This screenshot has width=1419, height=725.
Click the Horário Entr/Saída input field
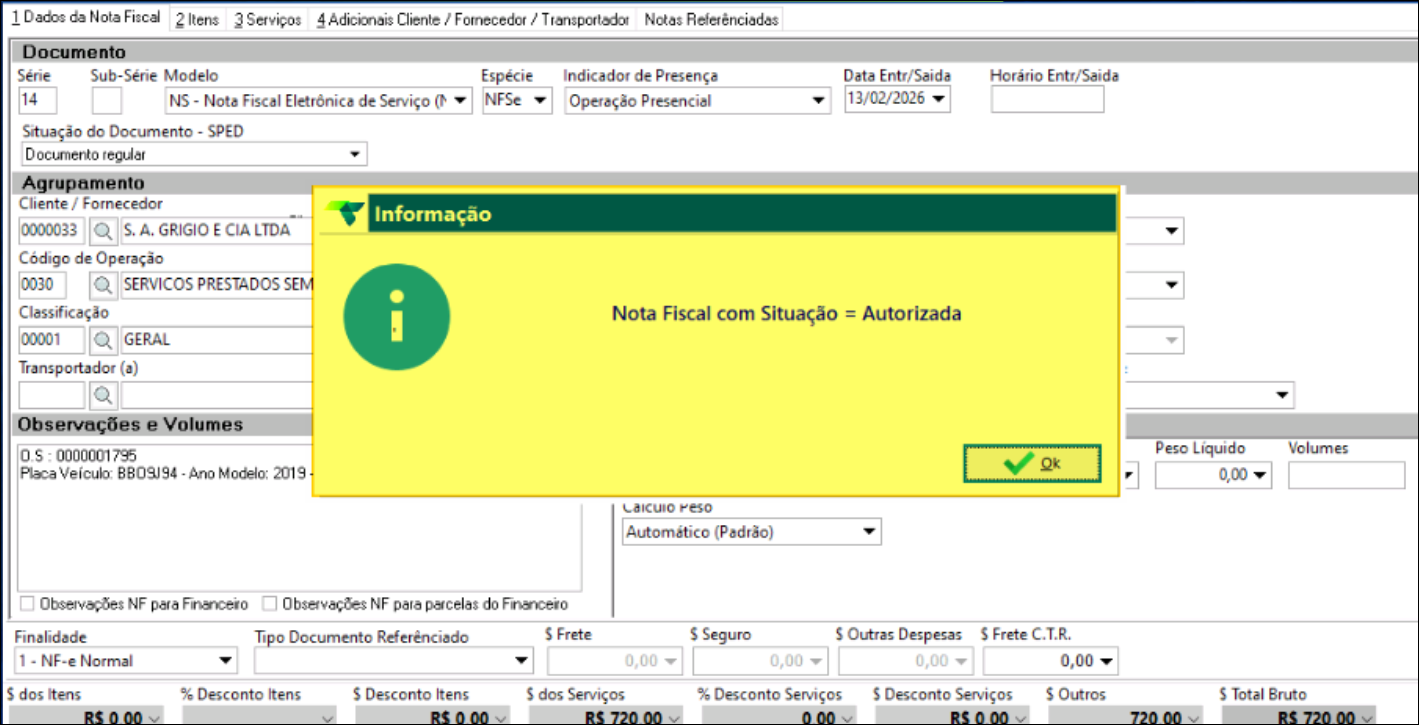[1047, 100]
